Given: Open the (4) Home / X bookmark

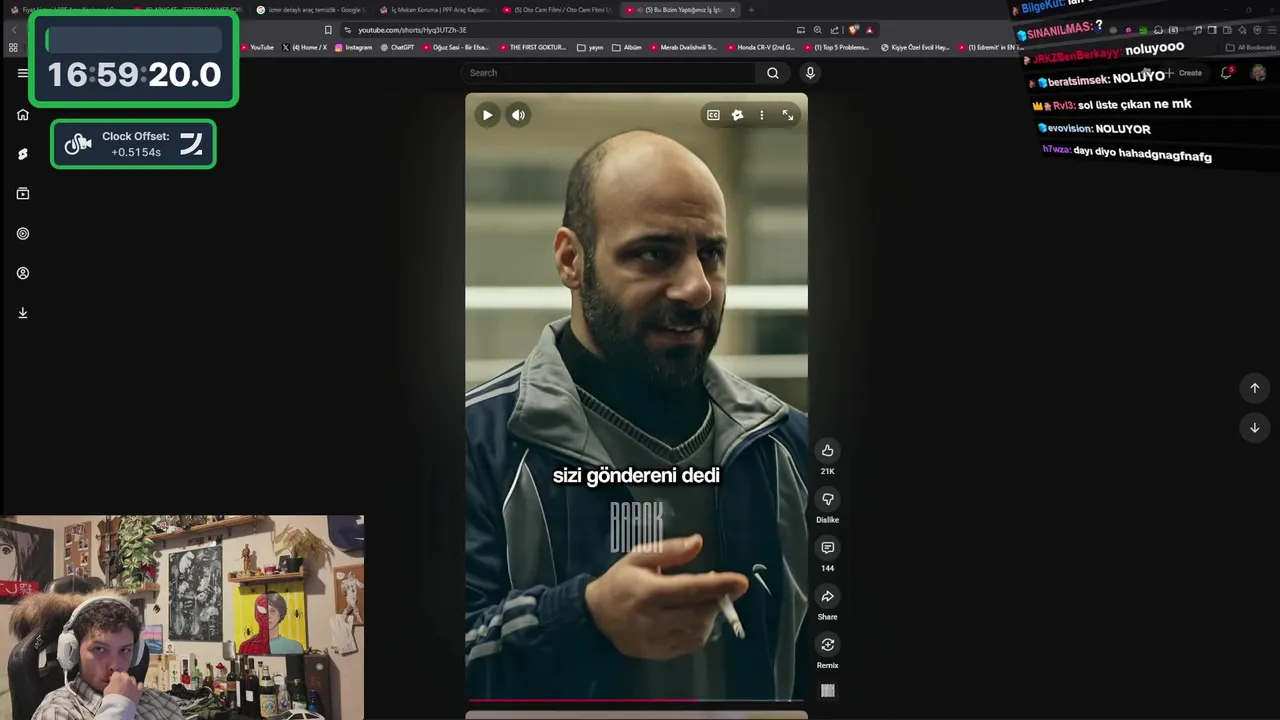Looking at the screenshot, I should (305, 47).
